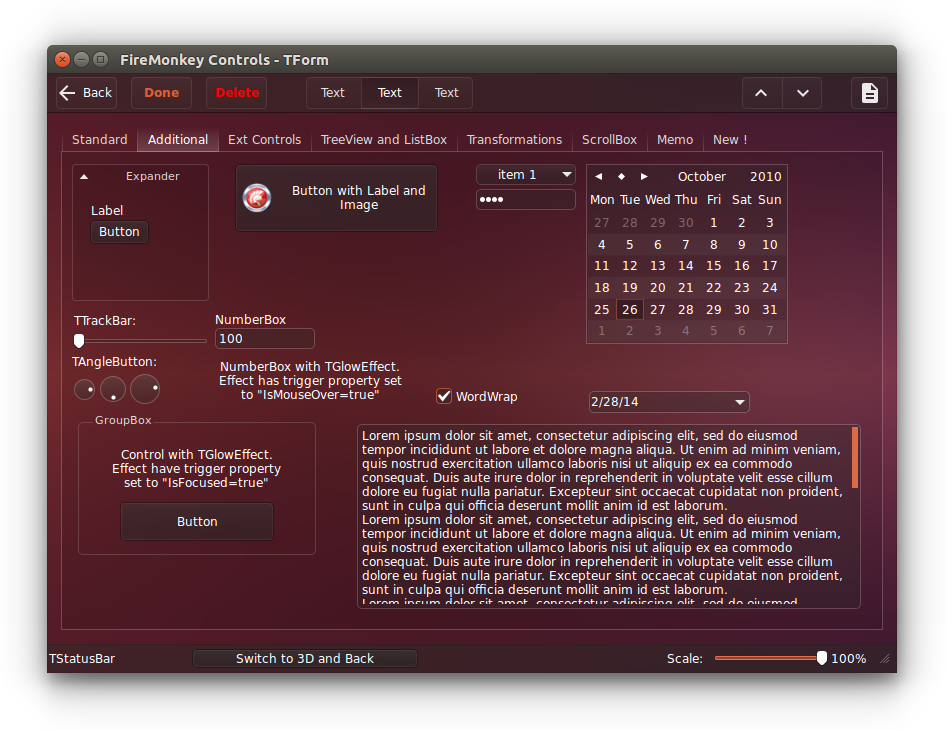Click the first small angle button

tap(85, 389)
